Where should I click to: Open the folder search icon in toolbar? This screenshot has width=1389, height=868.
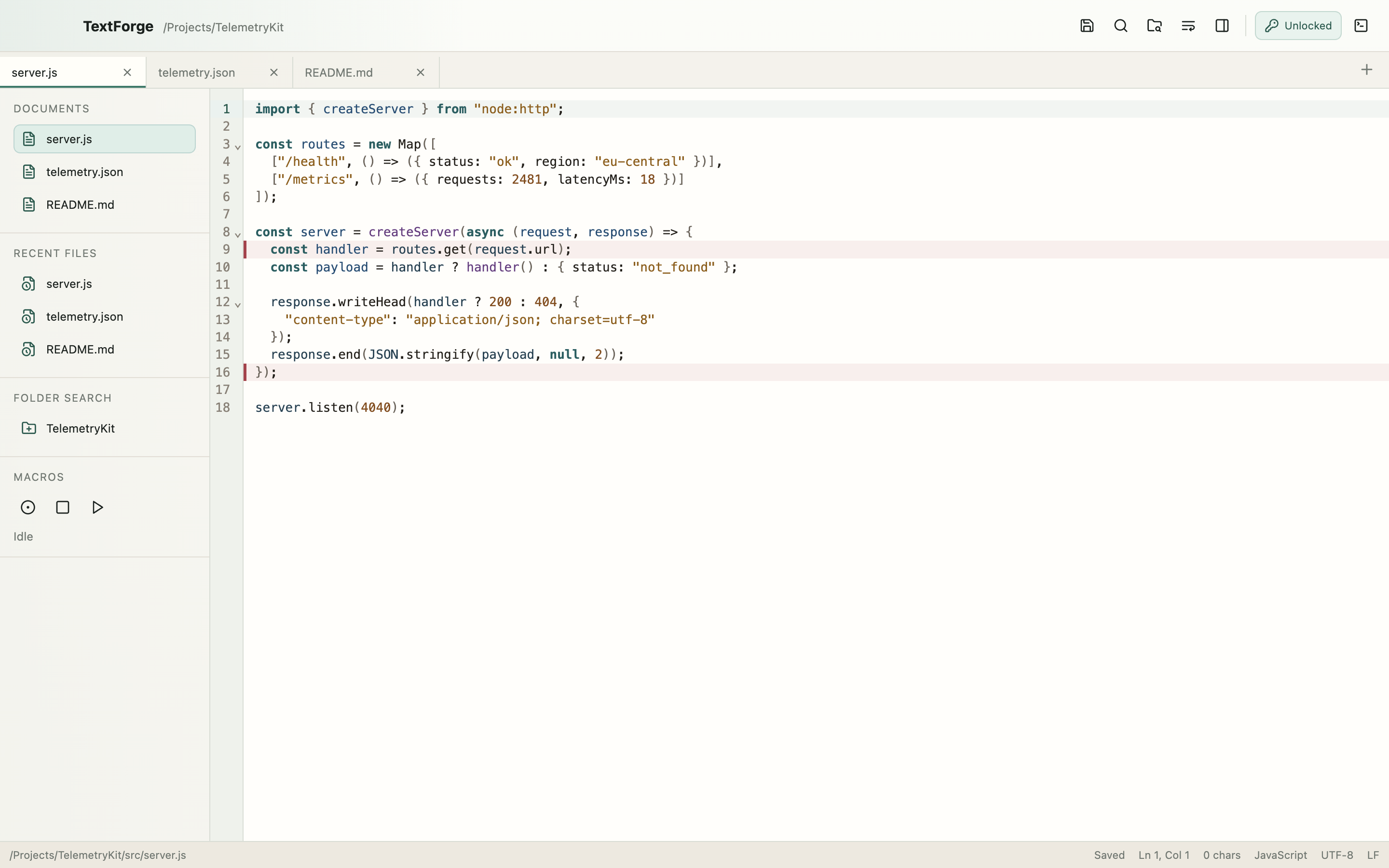(x=1154, y=26)
